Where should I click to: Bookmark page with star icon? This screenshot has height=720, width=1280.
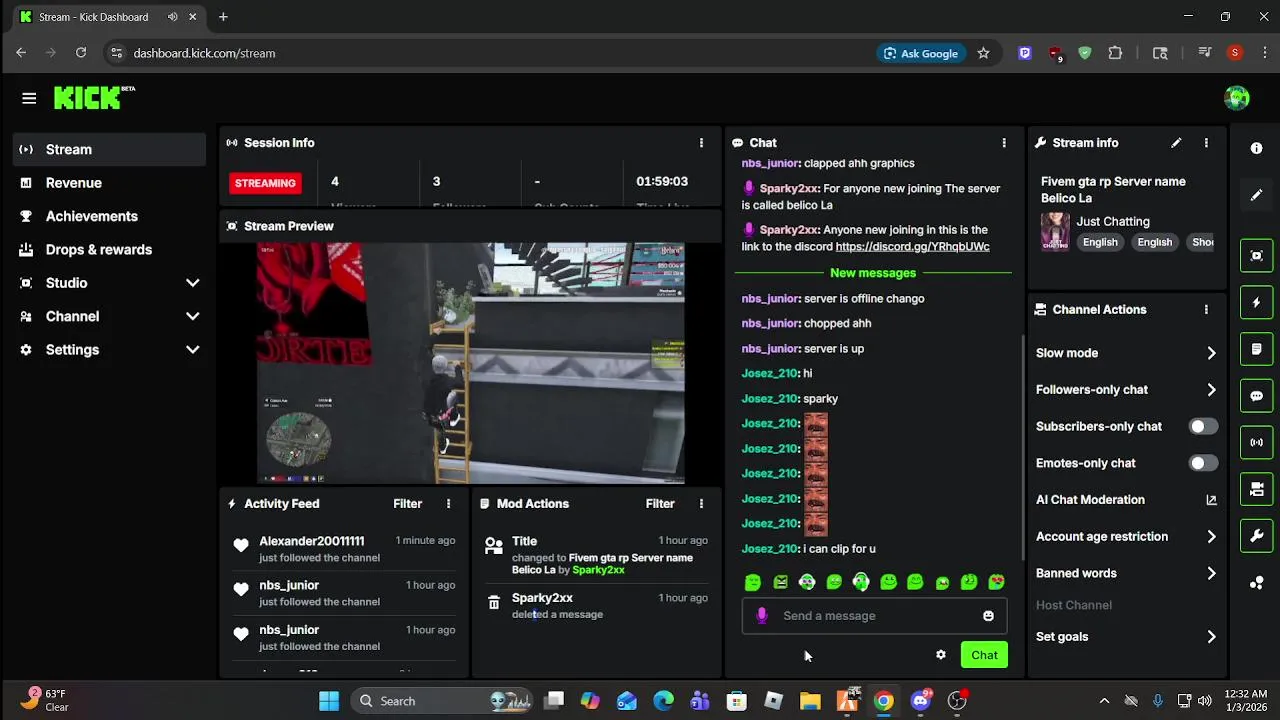983,53
